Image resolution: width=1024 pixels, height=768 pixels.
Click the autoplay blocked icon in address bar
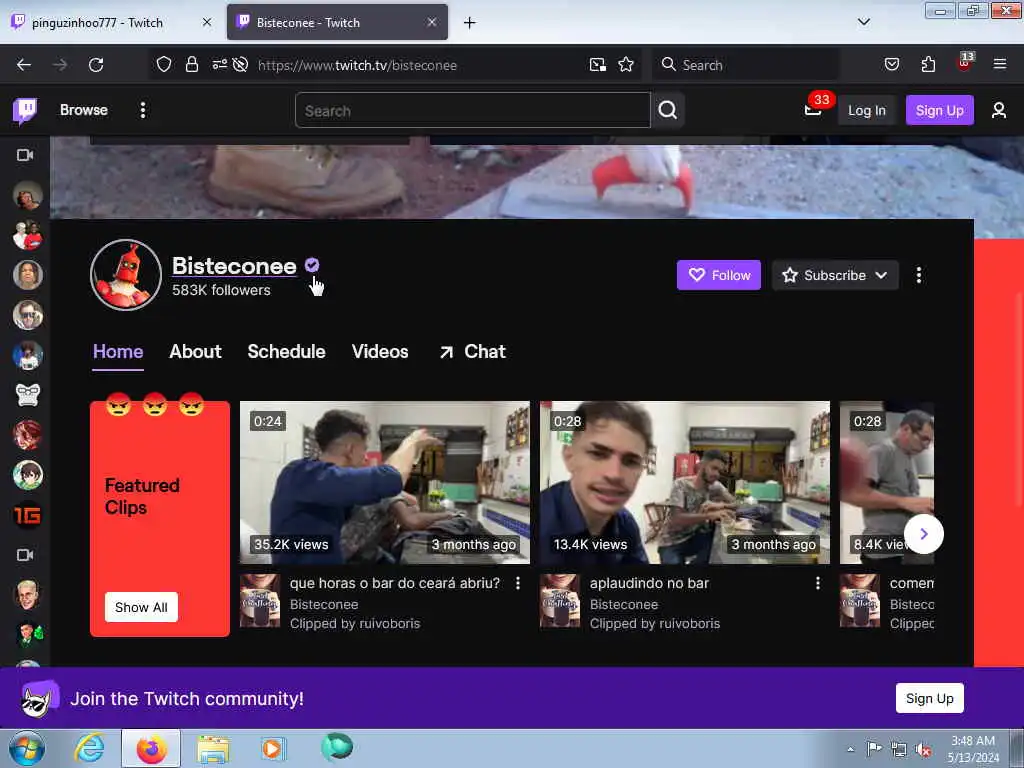(x=240, y=65)
